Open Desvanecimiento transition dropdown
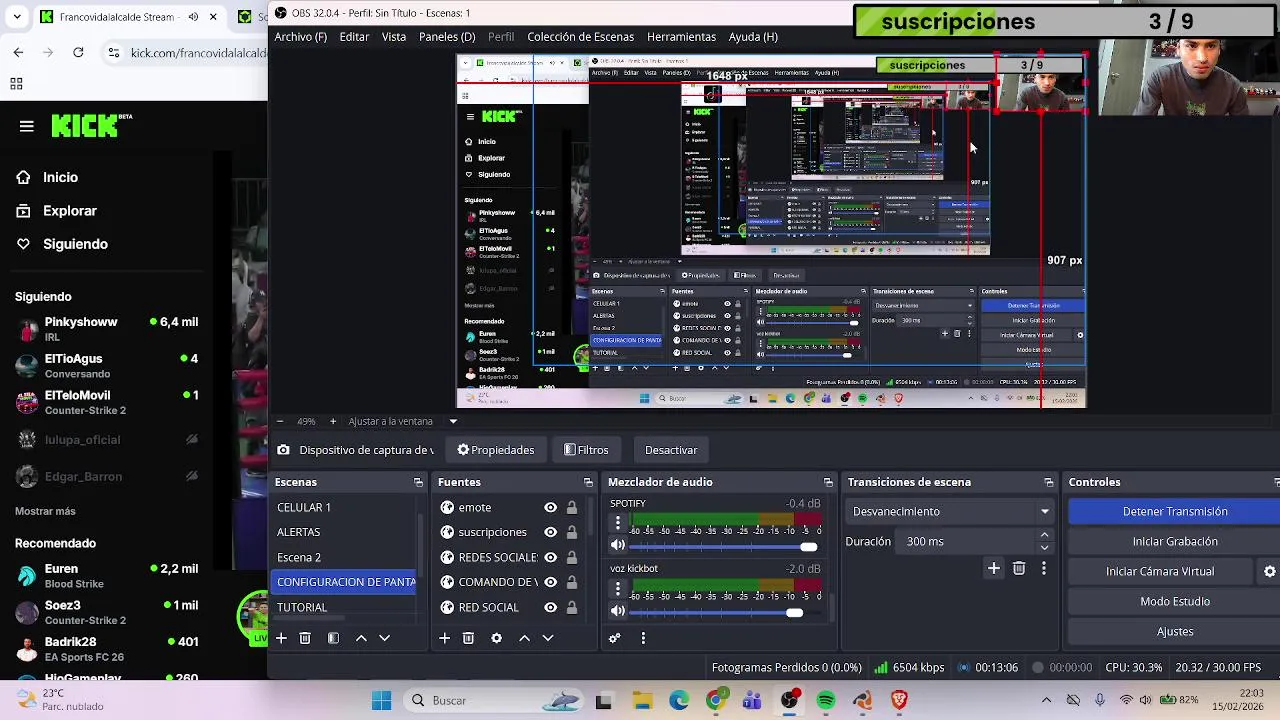The width and height of the screenshot is (1280, 720). (951, 511)
